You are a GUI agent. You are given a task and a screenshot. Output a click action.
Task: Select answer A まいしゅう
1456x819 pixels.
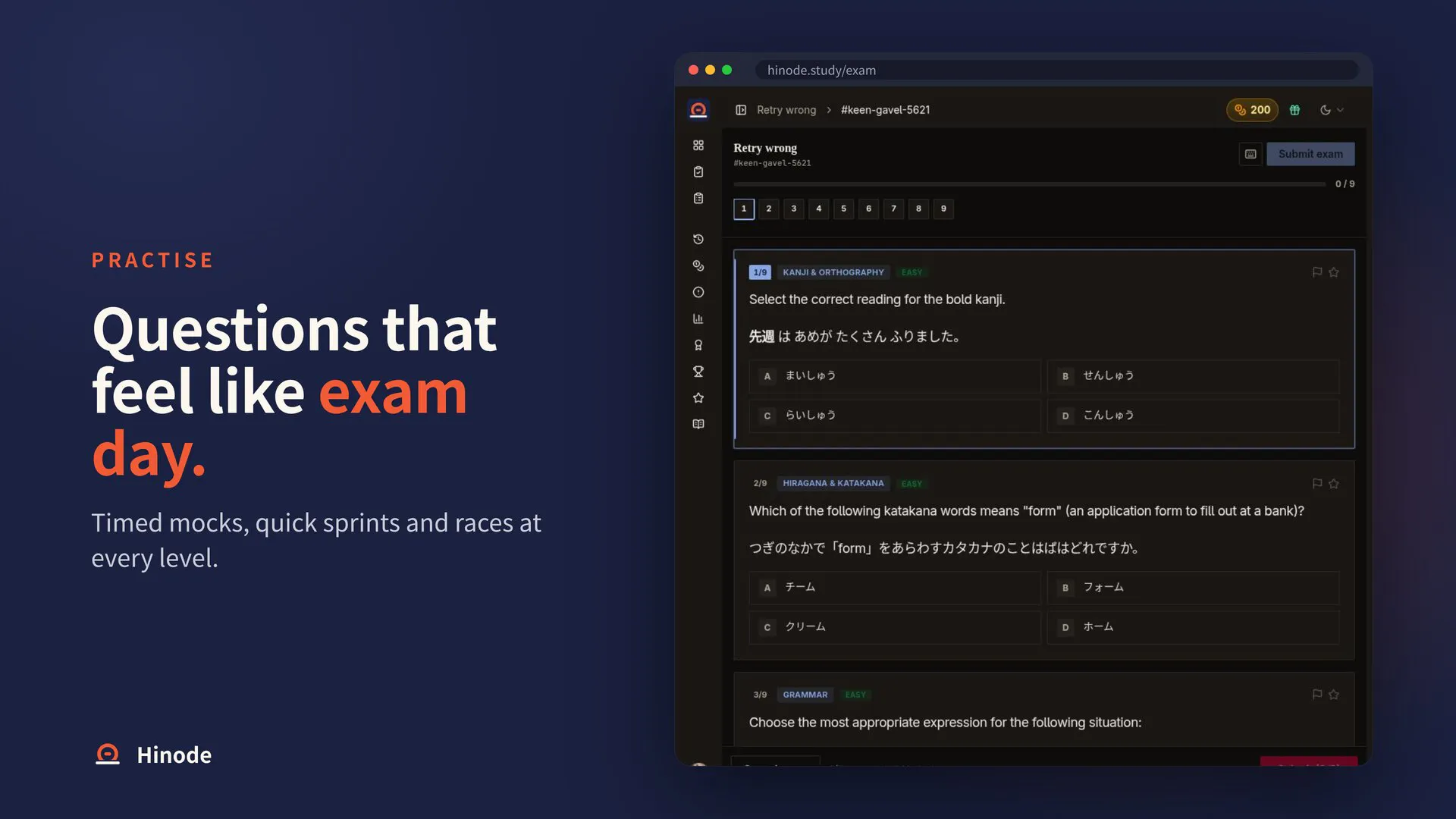[895, 376]
